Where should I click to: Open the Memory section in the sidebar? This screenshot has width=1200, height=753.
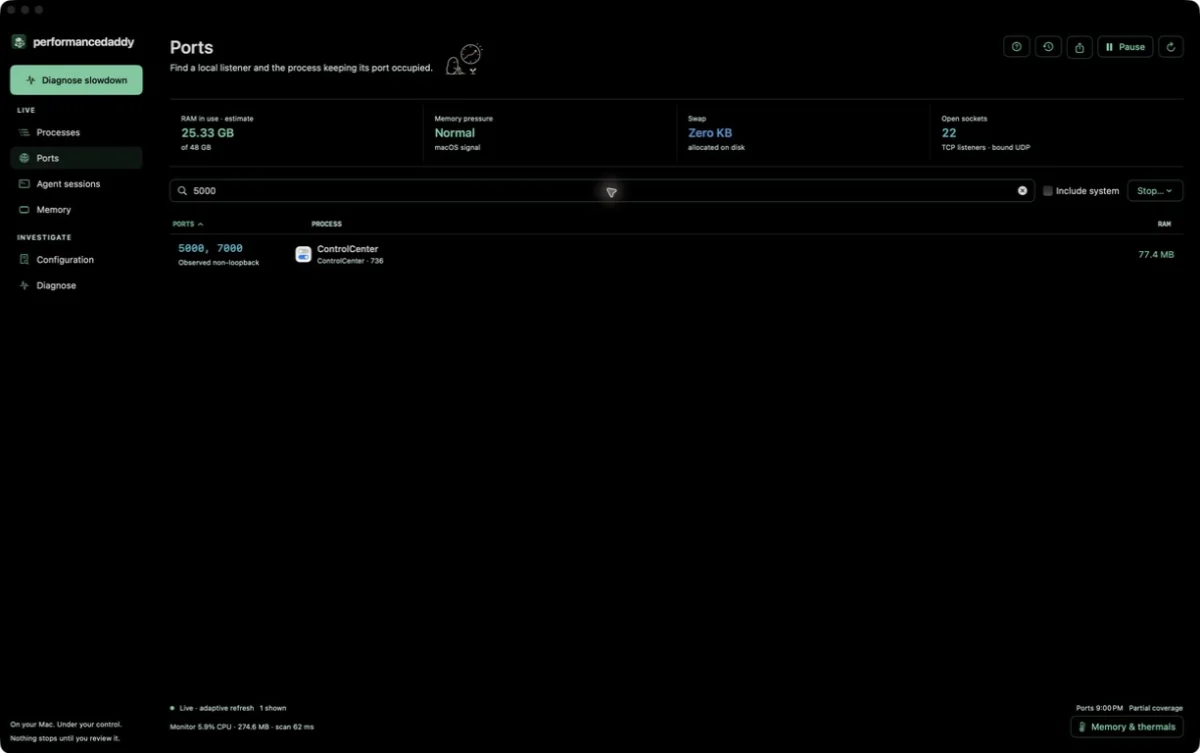pos(76,210)
